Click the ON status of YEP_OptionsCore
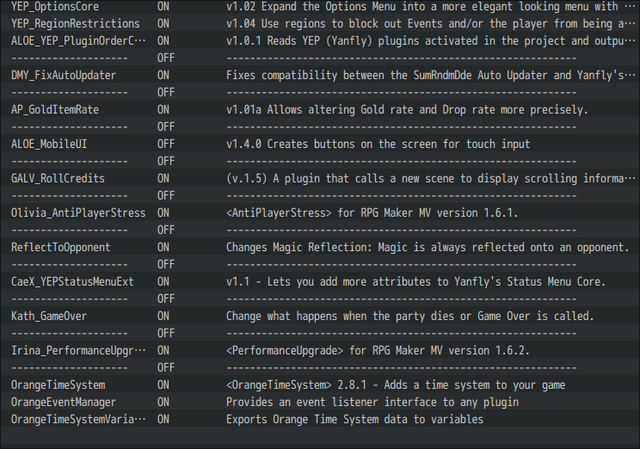 pyautogui.click(x=163, y=7)
